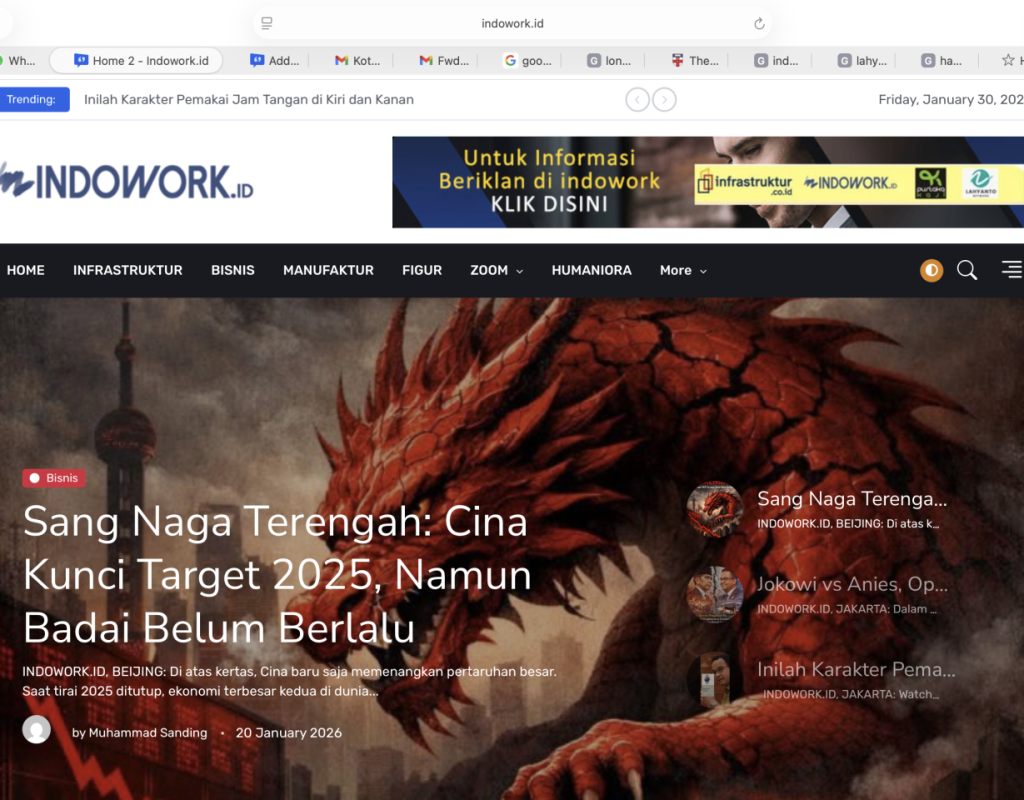Show the previous trending headline
This screenshot has height=800, width=1024.
coord(637,99)
